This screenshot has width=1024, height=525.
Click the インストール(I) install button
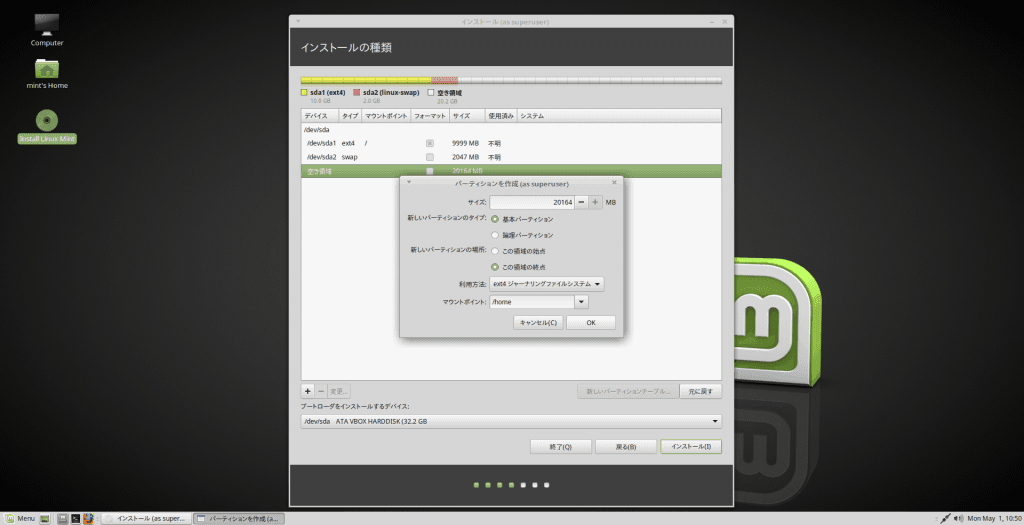(691, 447)
